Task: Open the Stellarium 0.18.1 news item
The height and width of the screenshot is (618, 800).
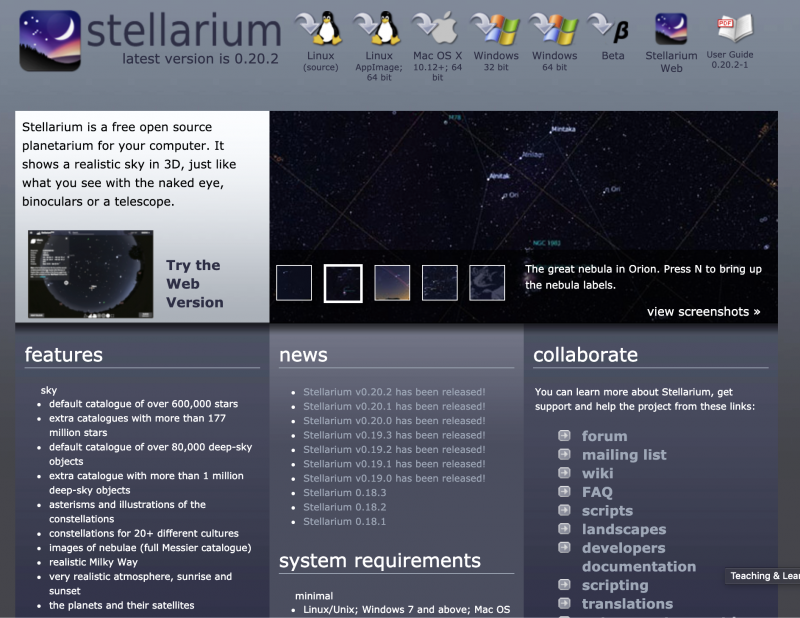Action: pos(344,521)
